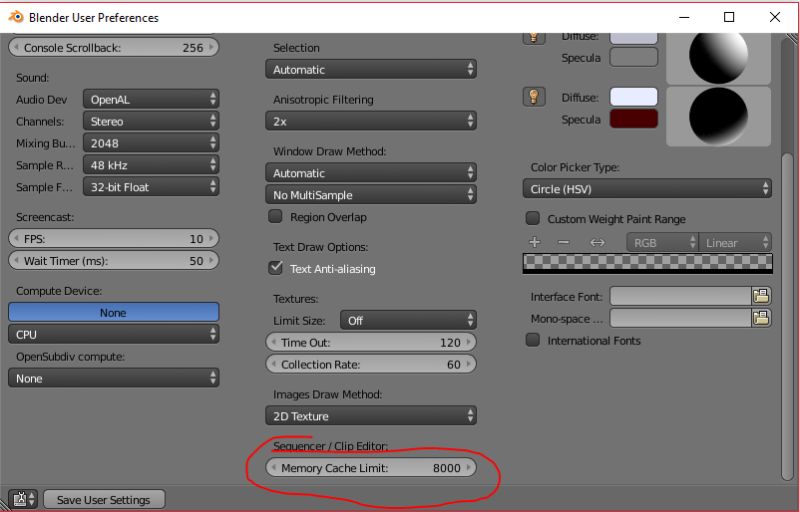Viewport: 800px width, 512px height.
Task: Select None as the Compute Device
Action: pos(113,312)
